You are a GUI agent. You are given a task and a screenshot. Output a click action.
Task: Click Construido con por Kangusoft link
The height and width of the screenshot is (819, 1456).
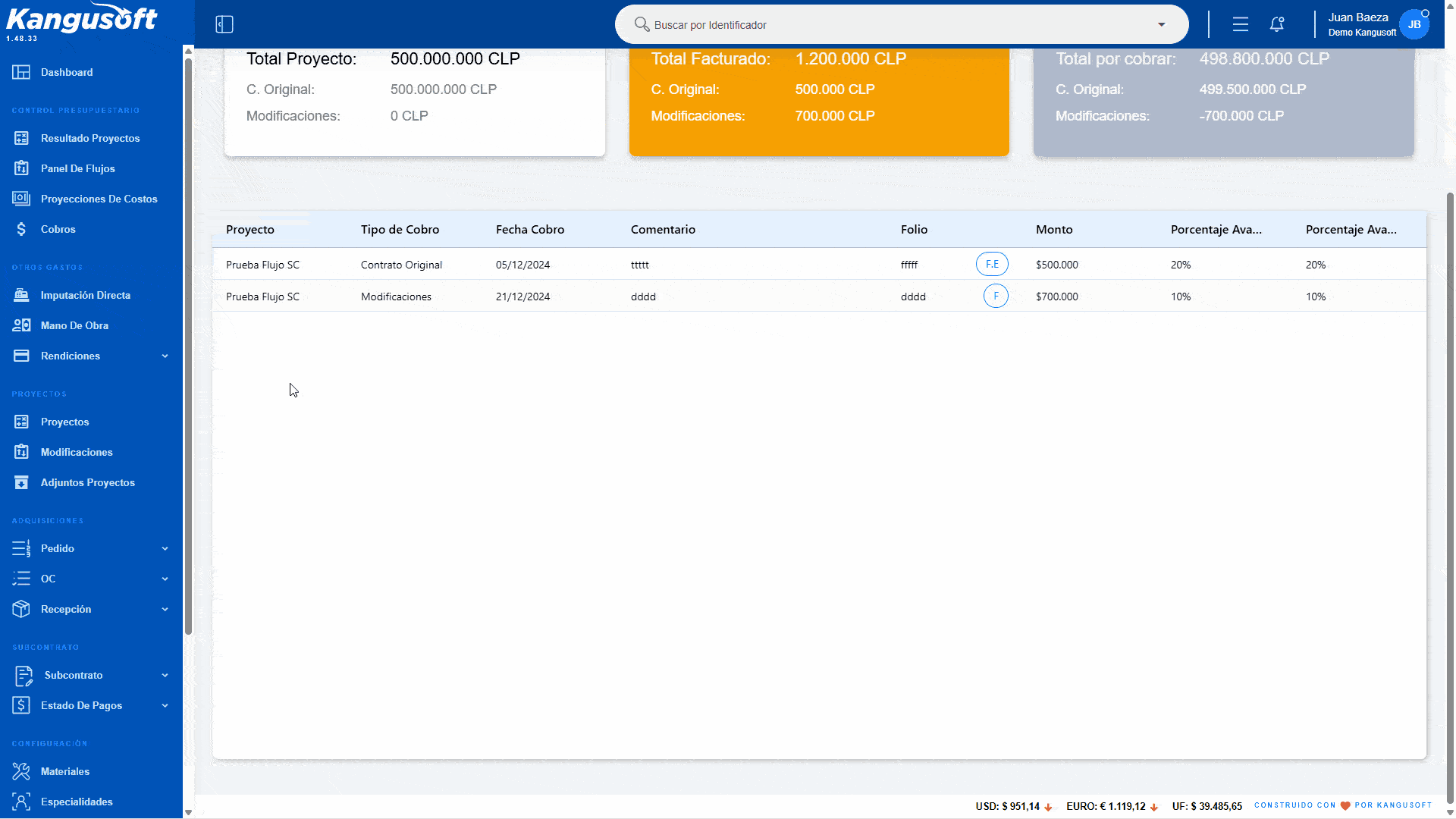[x=1343, y=805]
